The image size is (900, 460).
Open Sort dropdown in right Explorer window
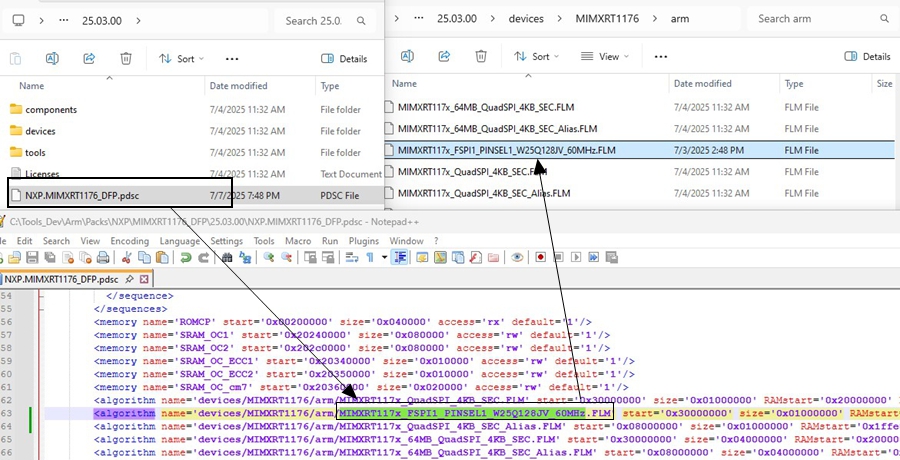[x=537, y=56]
